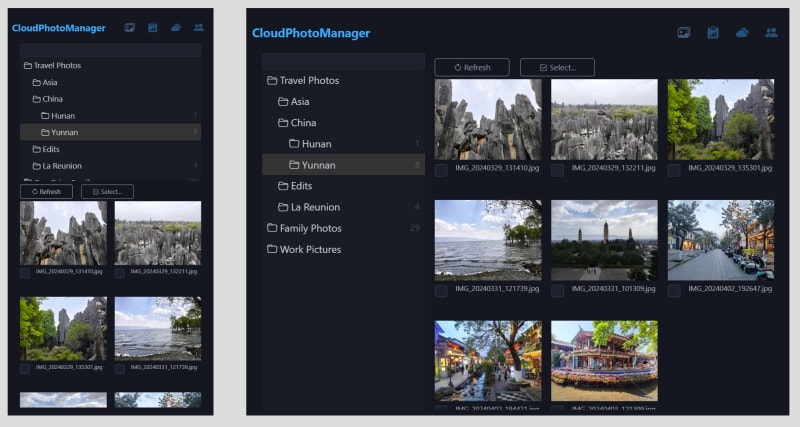Open the IMG_20240329_132211.jpg thumbnail in the narrow layout
800x427 pixels.
tap(158, 233)
